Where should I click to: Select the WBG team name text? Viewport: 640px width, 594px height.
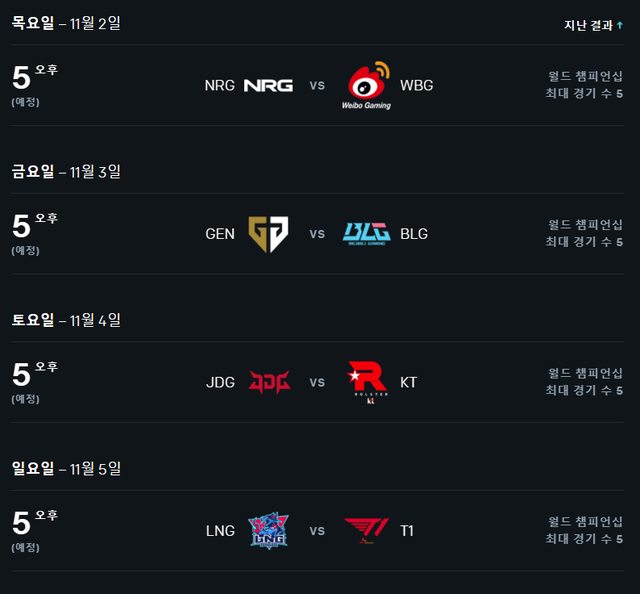[416, 85]
